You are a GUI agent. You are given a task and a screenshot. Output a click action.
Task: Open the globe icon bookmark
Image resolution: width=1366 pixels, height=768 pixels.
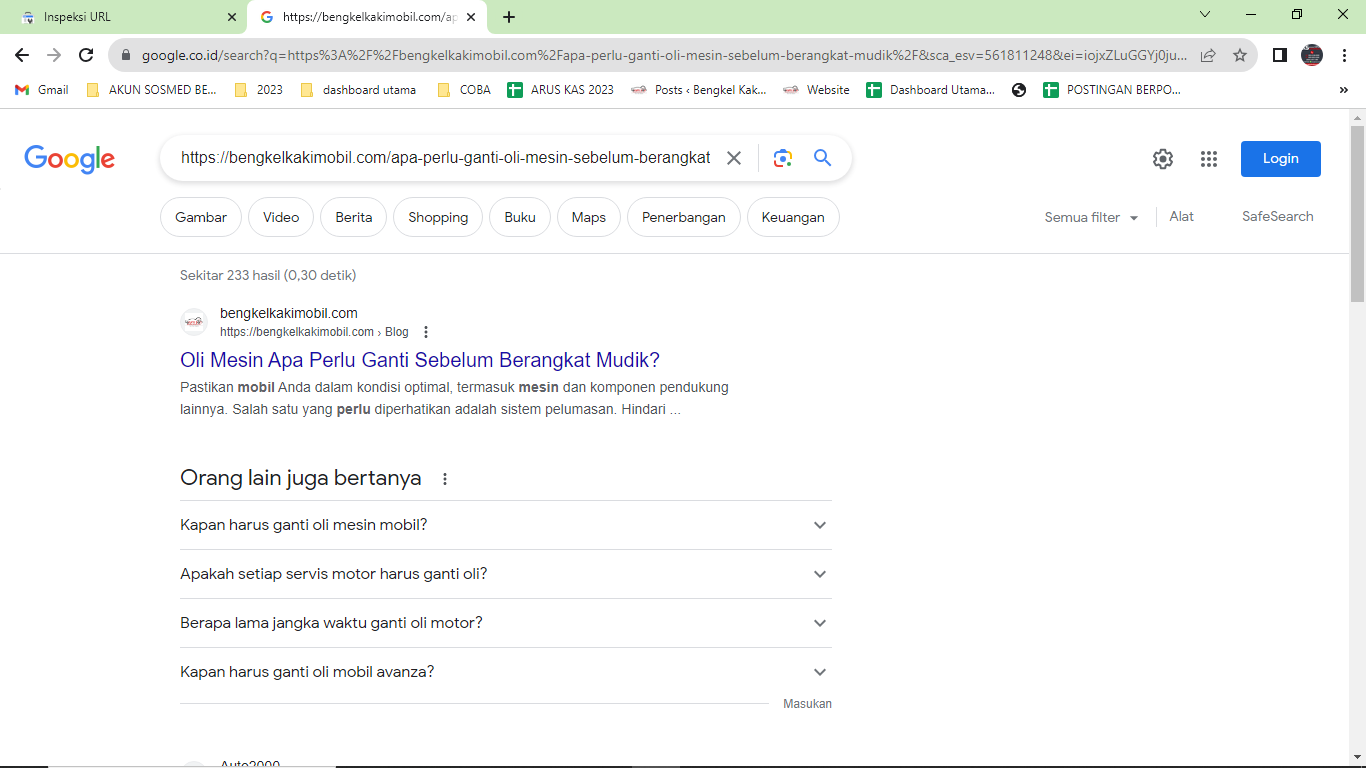click(x=1019, y=90)
